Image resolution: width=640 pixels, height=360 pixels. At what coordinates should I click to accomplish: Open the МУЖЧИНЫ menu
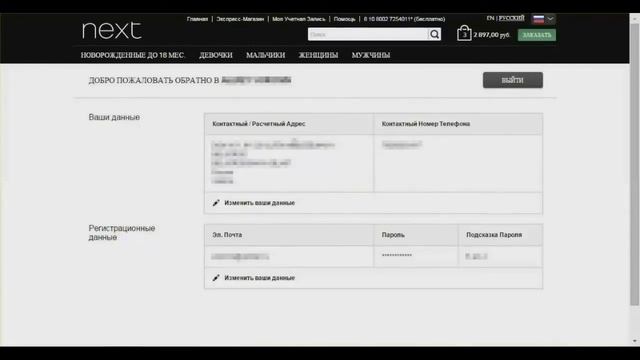(371, 55)
